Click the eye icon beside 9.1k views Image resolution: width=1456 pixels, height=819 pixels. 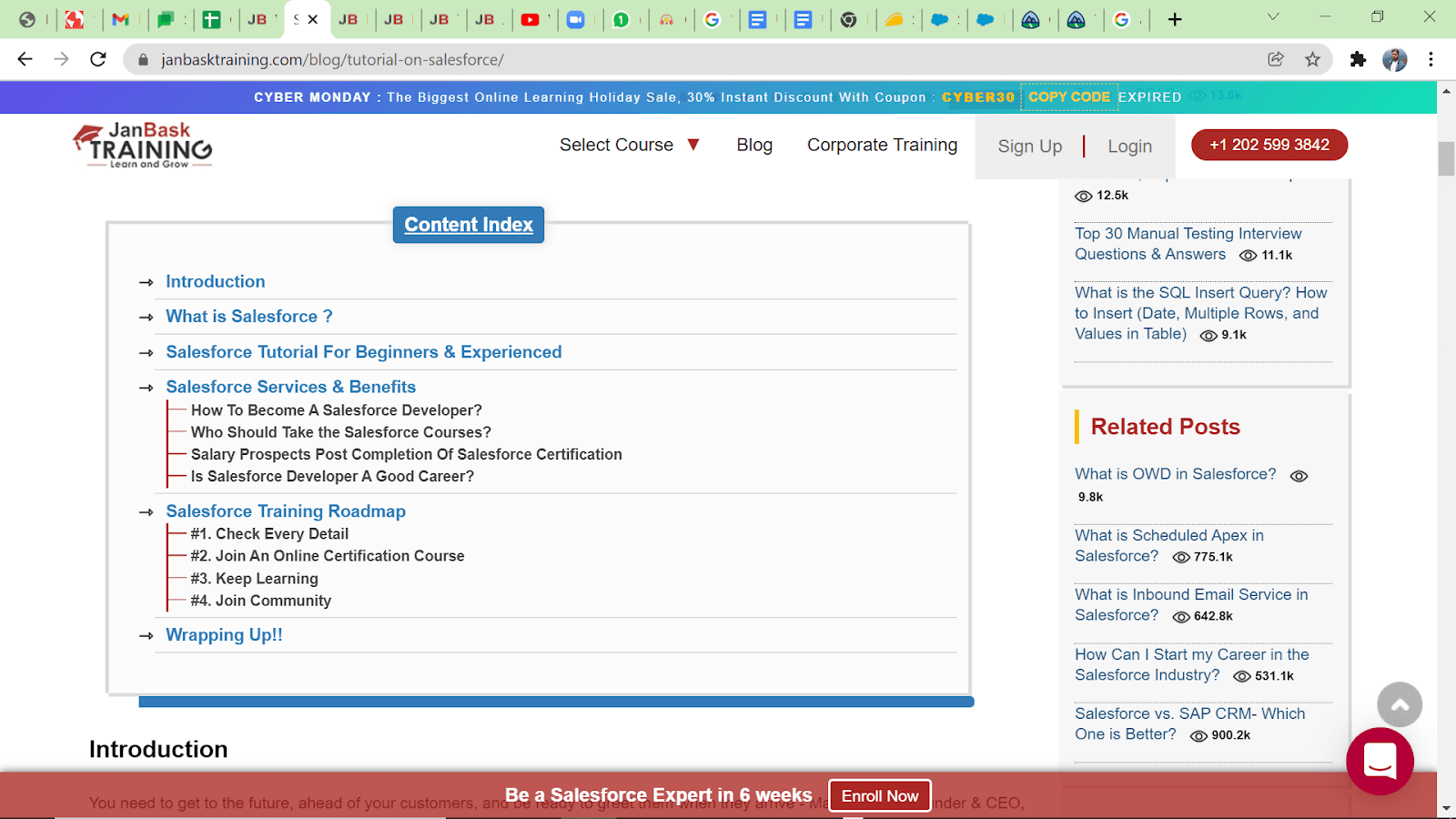coord(1208,336)
